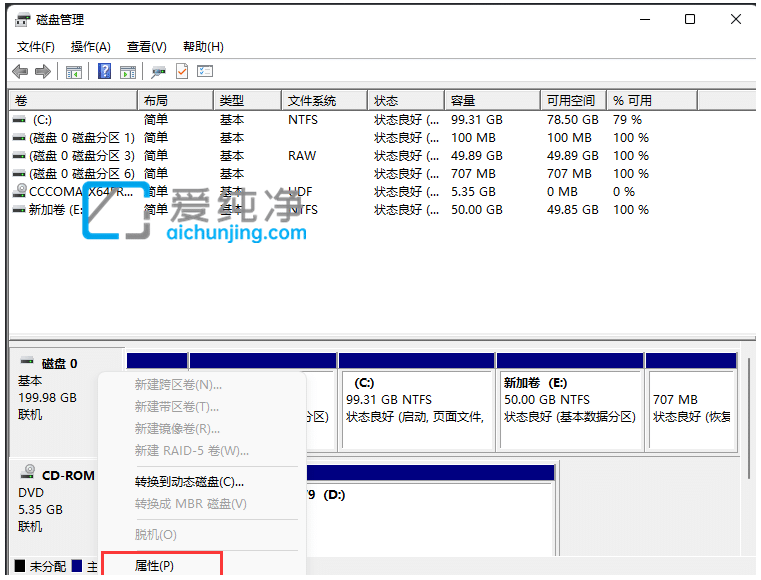The width and height of the screenshot is (761, 580).
Task: Open the 帮助(H) menu
Action: 203,47
